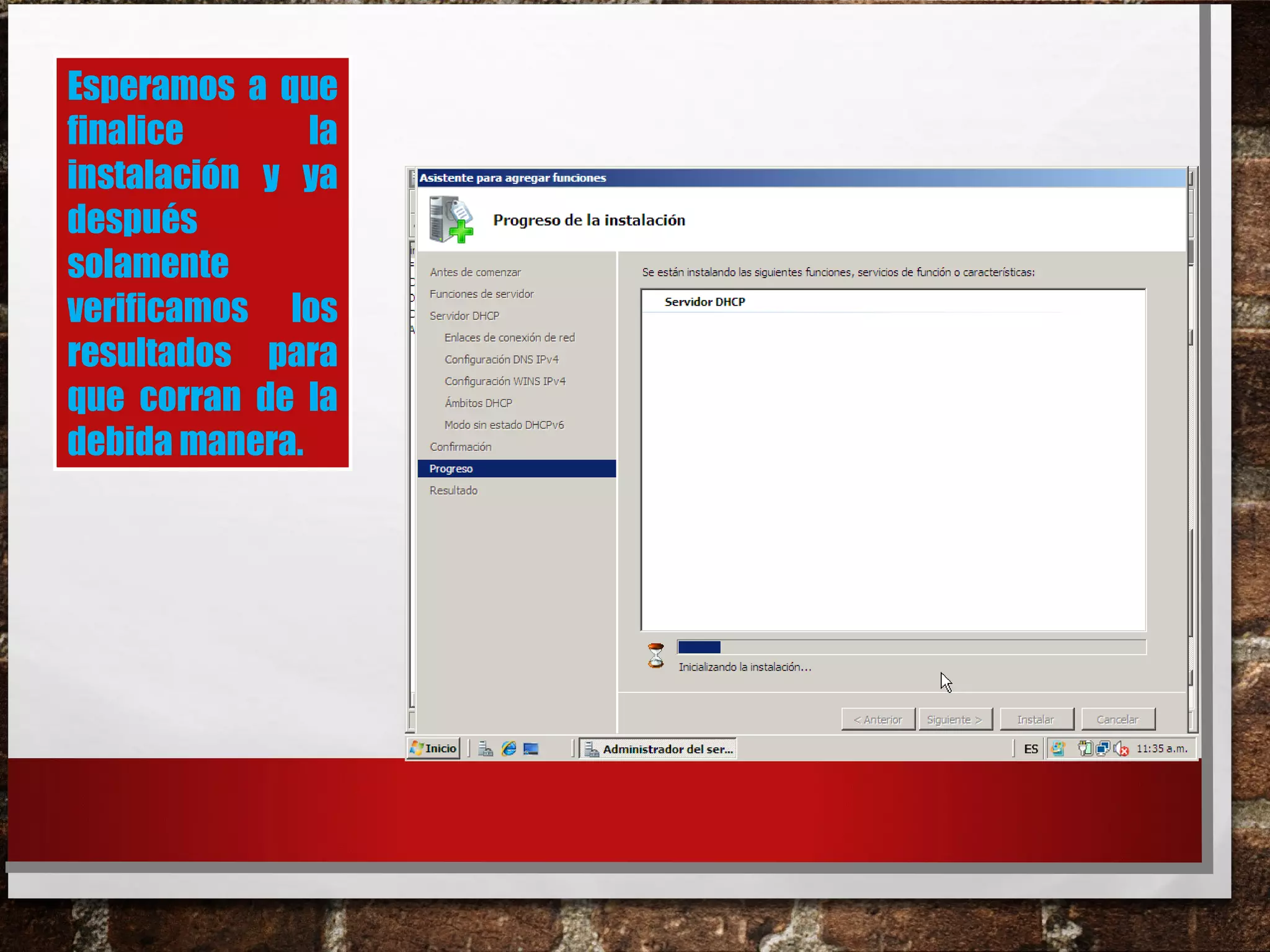The image size is (1270, 952).
Task: Select Servidor DHCP entry in list
Action: [704, 302]
